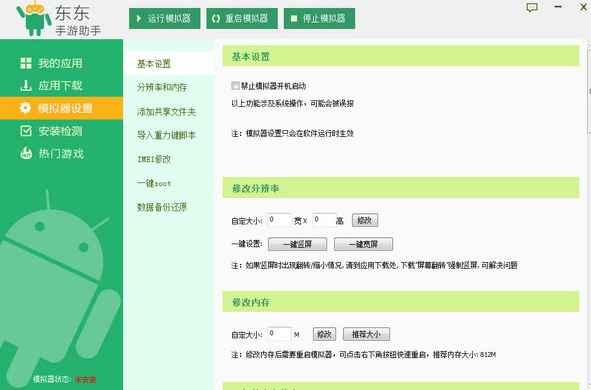Click the 重启模拟器 button text
The height and width of the screenshot is (390, 591).
click(x=247, y=18)
